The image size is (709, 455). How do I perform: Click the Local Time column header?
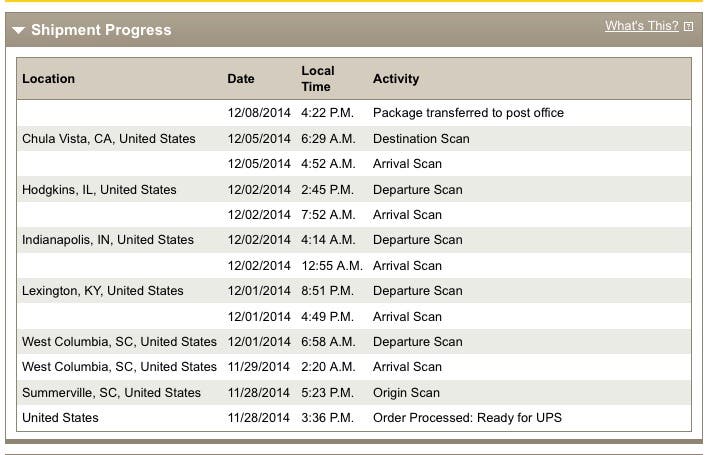318,79
